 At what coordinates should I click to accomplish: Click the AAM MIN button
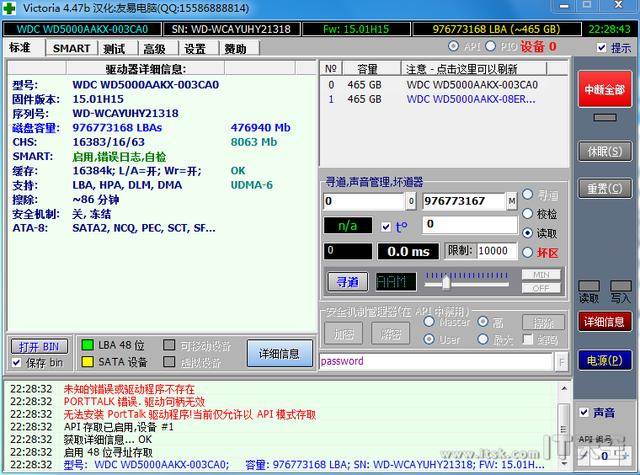[x=541, y=275]
